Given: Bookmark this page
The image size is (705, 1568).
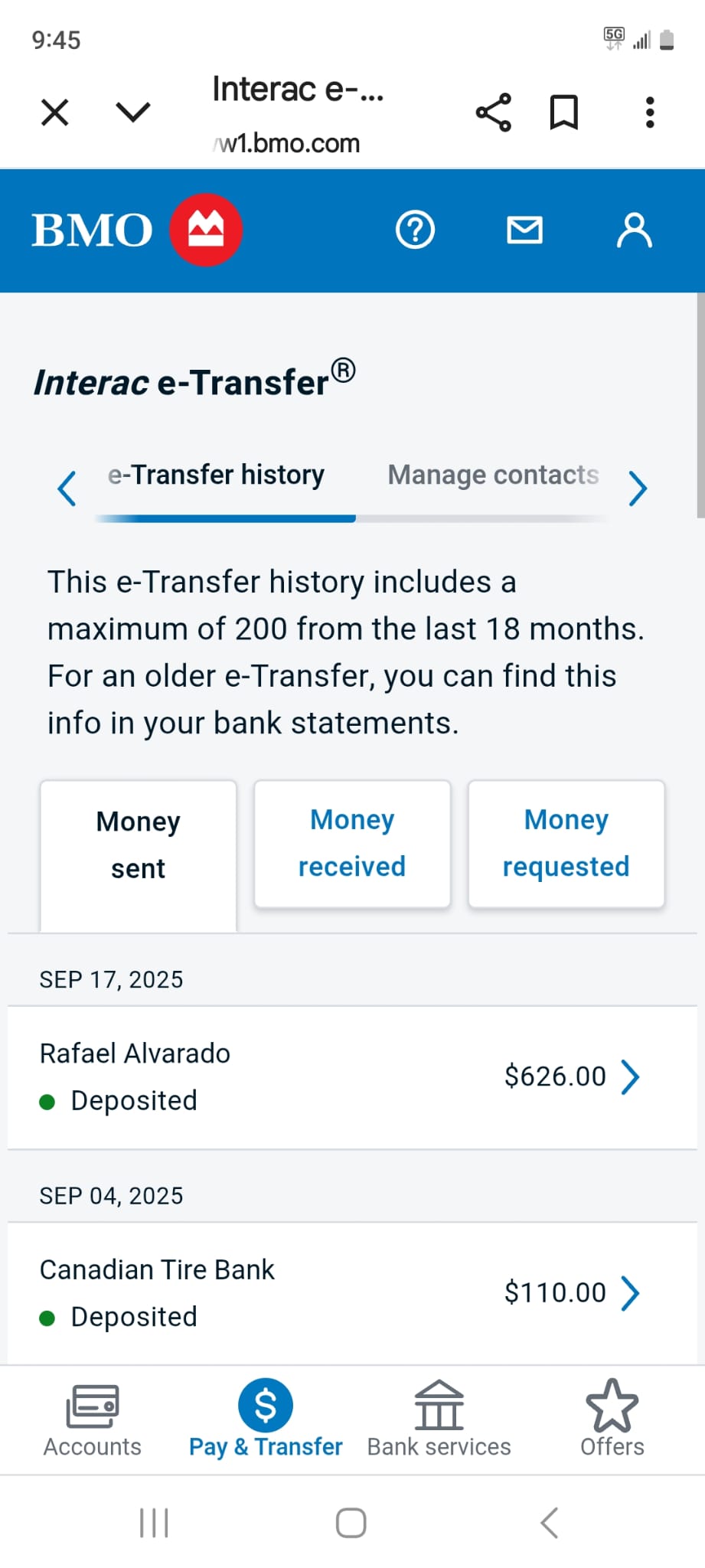Looking at the screenshot, I should click(x=564, y=113).
